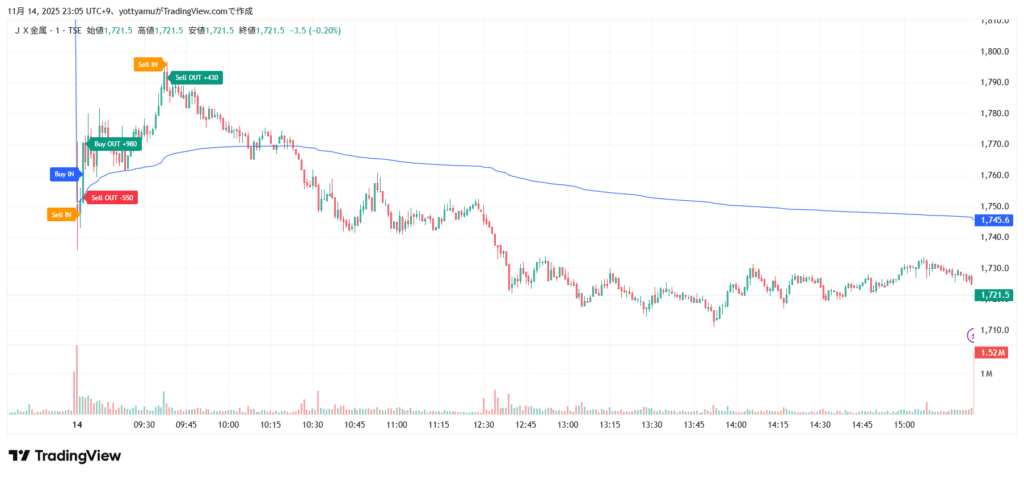
Task: Click the 1,800 price scale label
Action: point(994,52)
